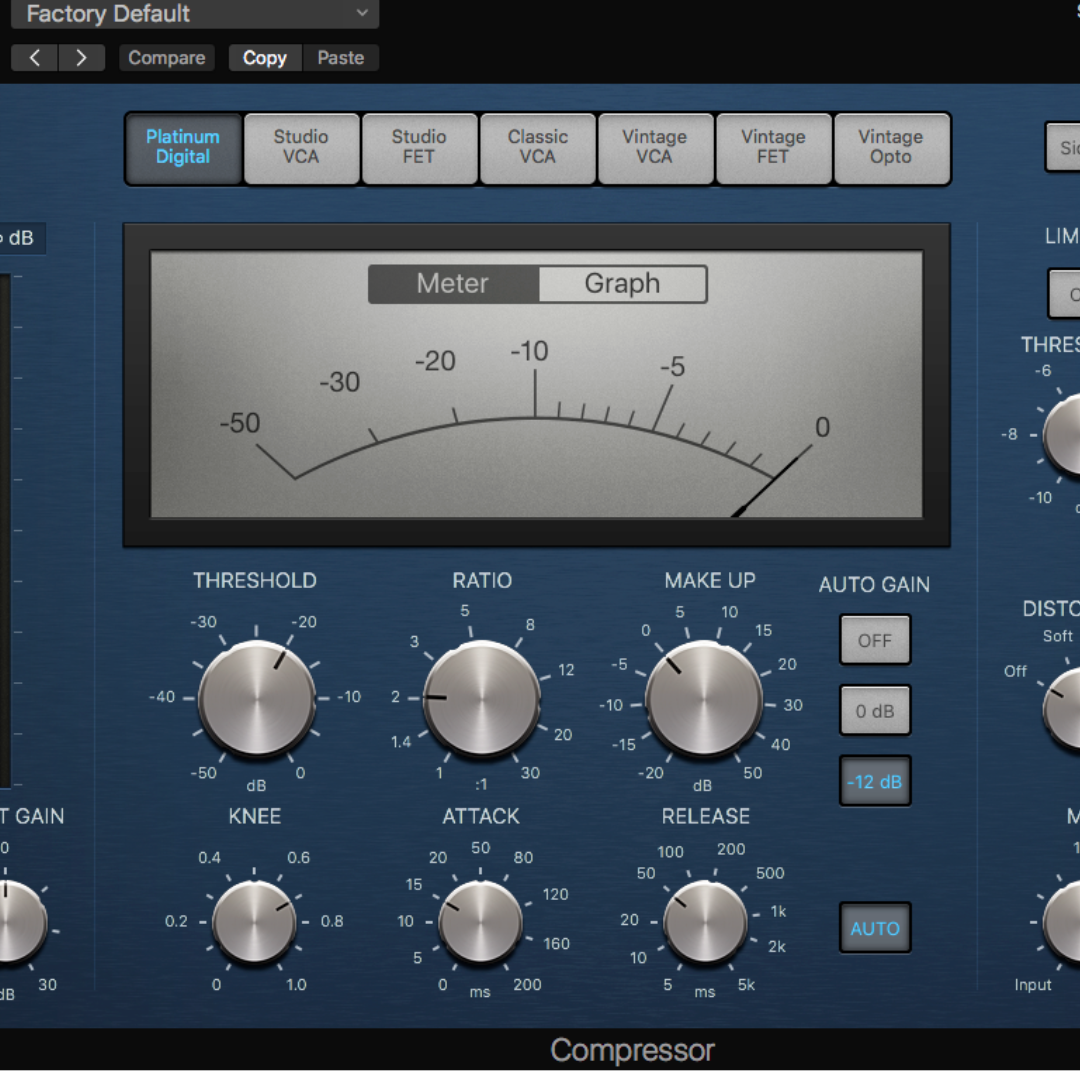
Task: Toggle the AUTO release mode
Action: pyautogui.click(x=875, y=927)
